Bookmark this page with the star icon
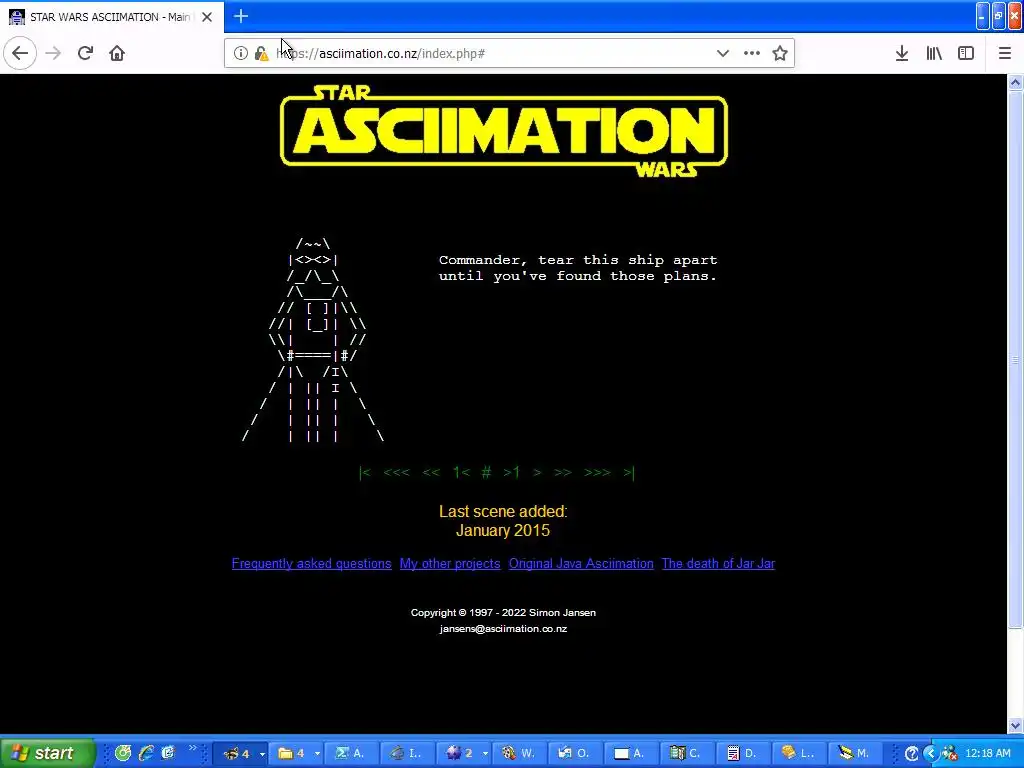1024x768 pixels. pyautogui.click(x=780, y=53)
